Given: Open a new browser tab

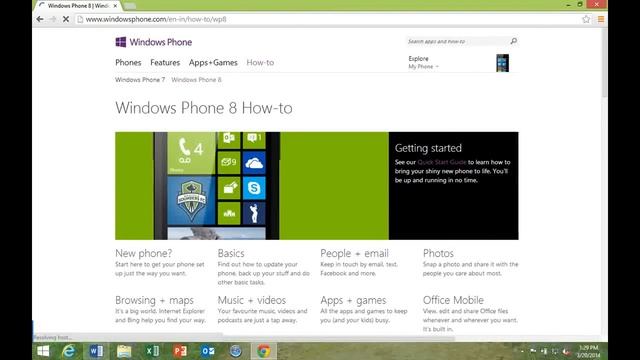Looking at the screenshot, I should coord(129,6).
